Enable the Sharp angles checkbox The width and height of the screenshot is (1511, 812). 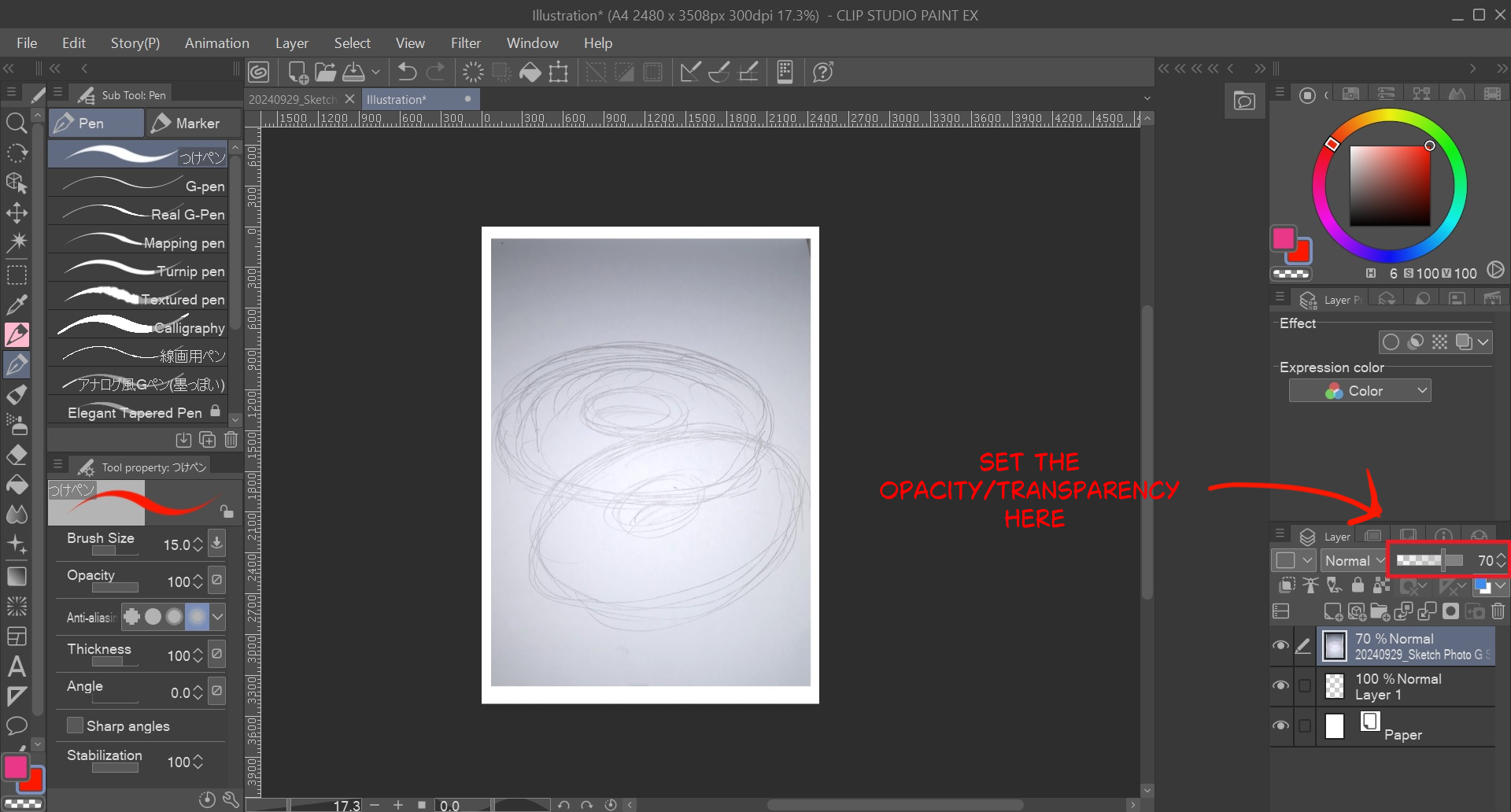click(76, 725)
